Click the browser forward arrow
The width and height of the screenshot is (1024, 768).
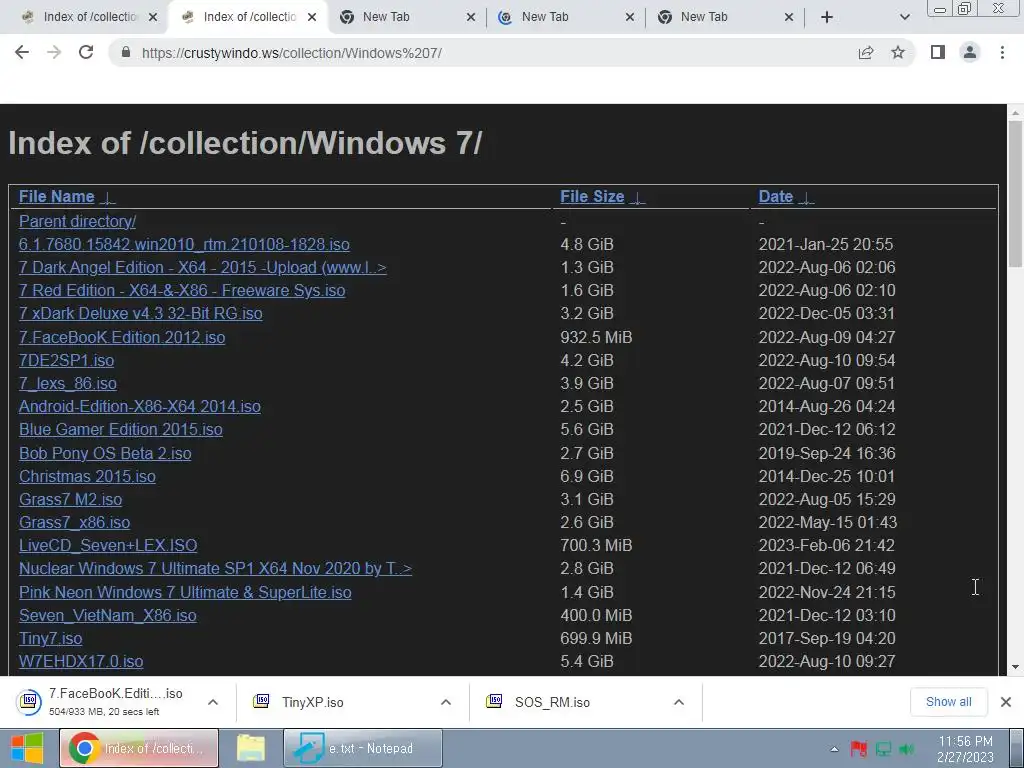click(x=54, y=52)
